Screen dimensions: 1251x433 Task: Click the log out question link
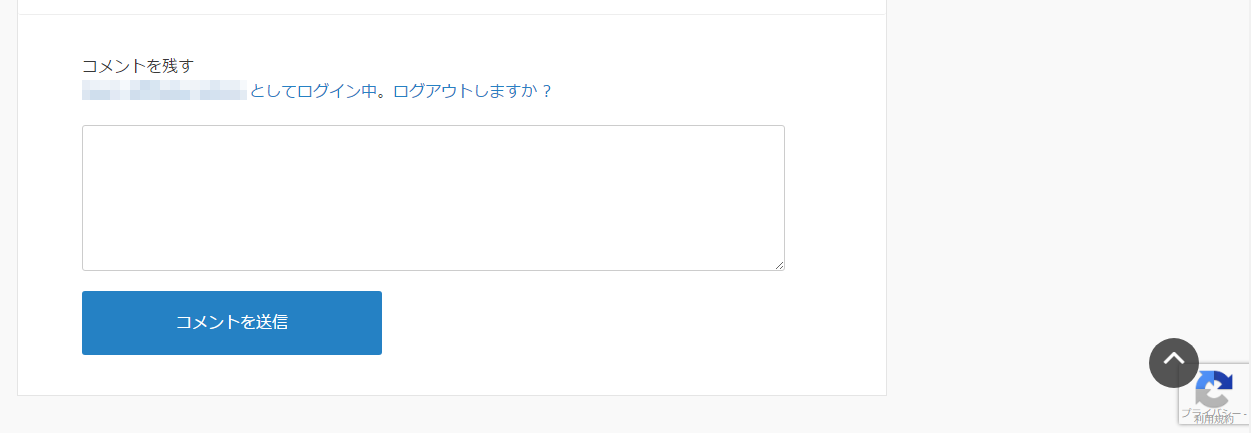473,91
